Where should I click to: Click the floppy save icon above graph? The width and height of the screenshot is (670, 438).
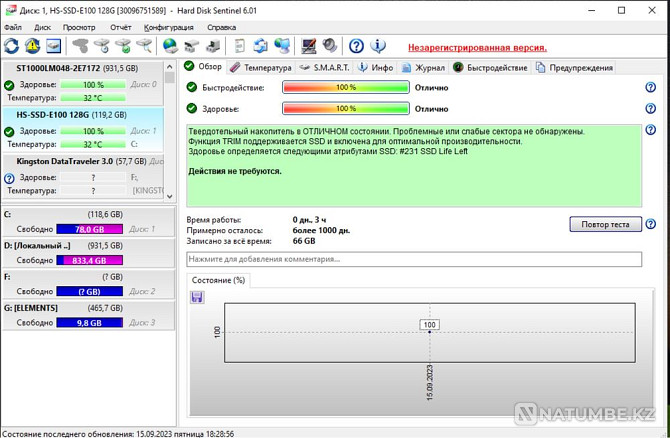197,297
